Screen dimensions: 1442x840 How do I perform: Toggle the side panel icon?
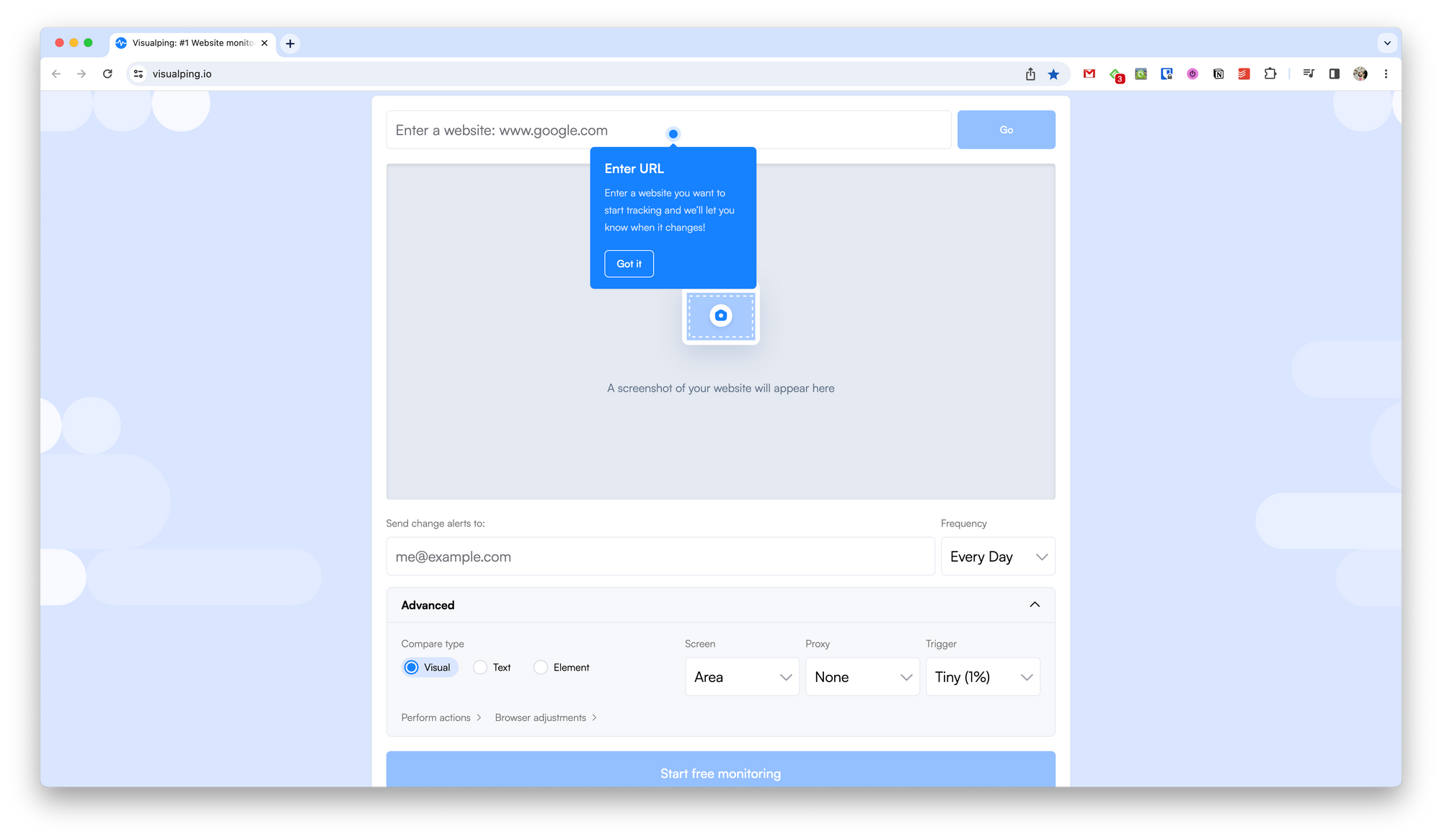1334,74
